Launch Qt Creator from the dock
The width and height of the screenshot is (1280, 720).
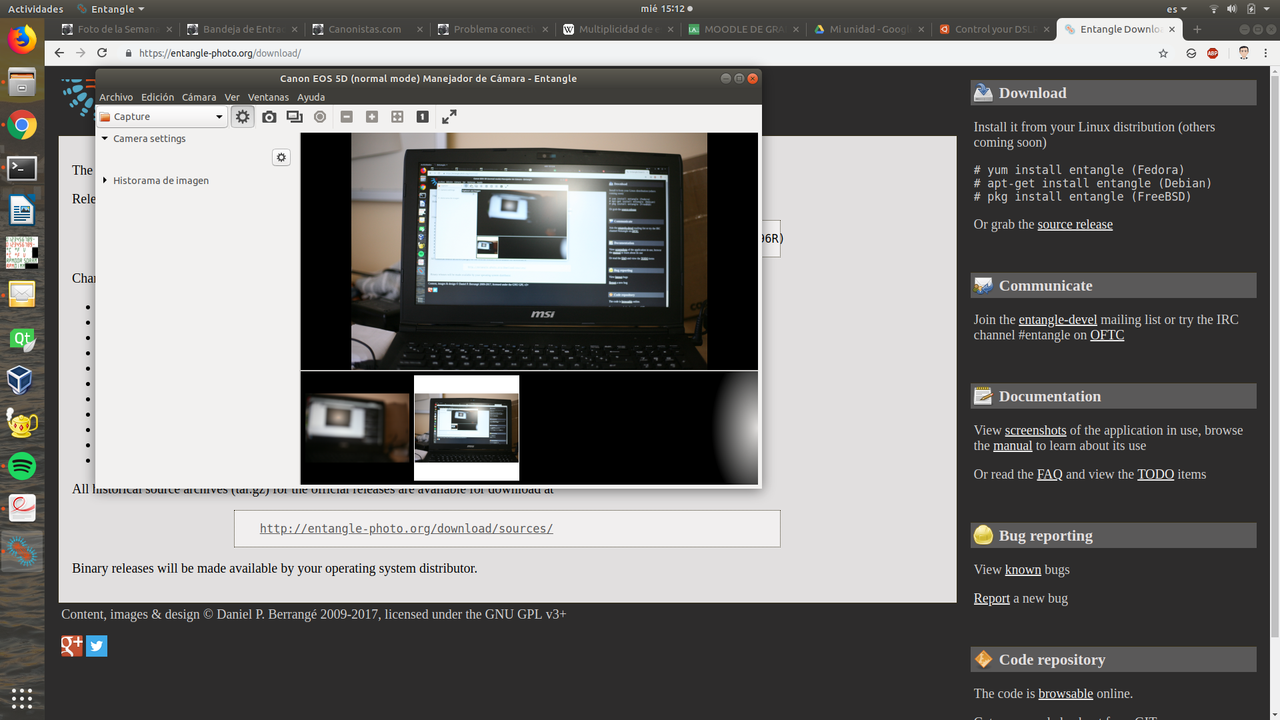(x=22, y=338)
